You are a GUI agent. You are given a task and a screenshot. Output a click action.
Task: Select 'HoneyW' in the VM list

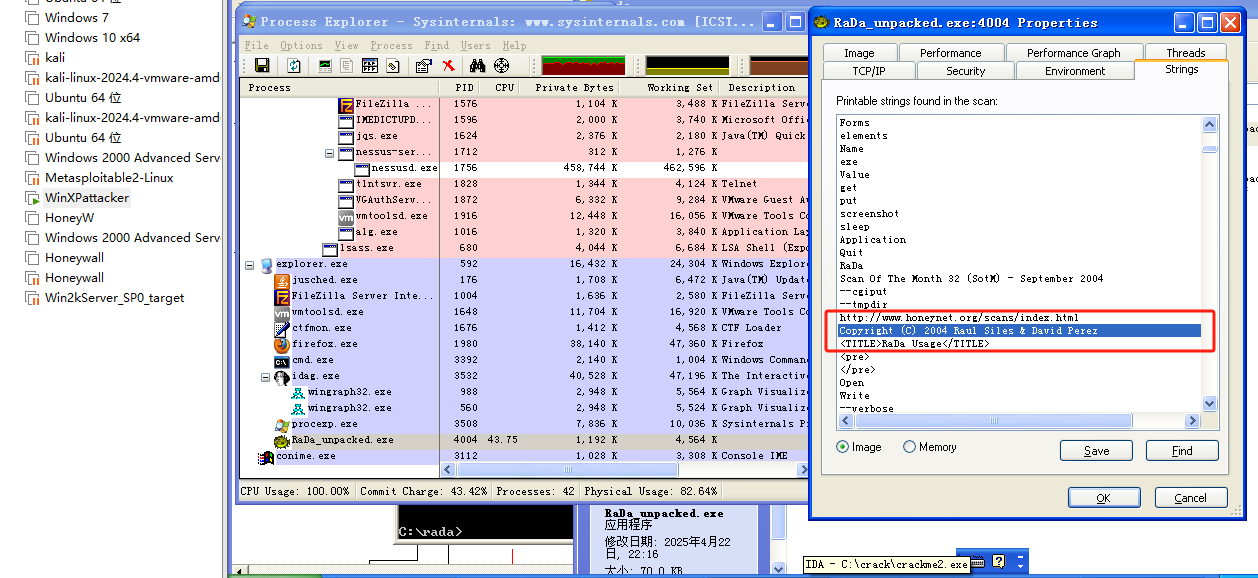[70, 218]
